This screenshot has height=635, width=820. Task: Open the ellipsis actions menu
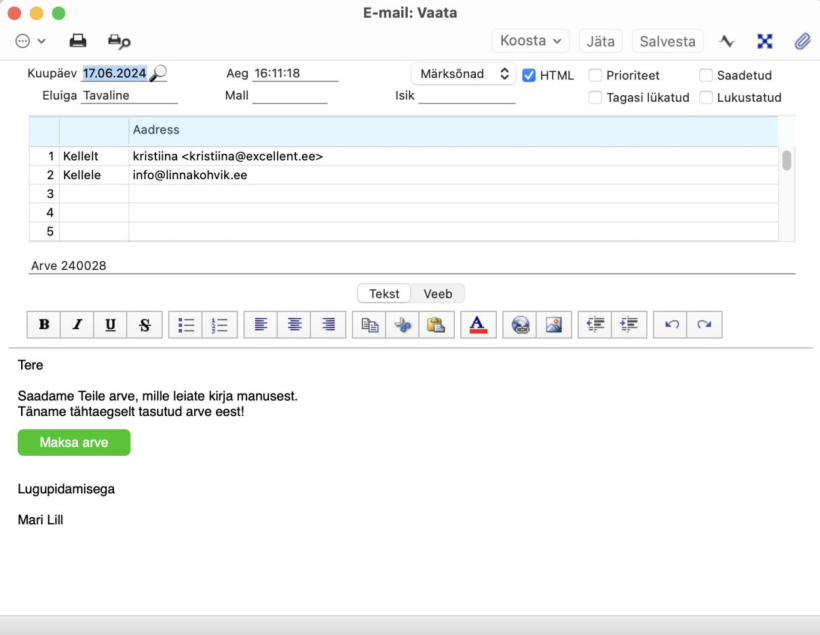click(30, 41)
